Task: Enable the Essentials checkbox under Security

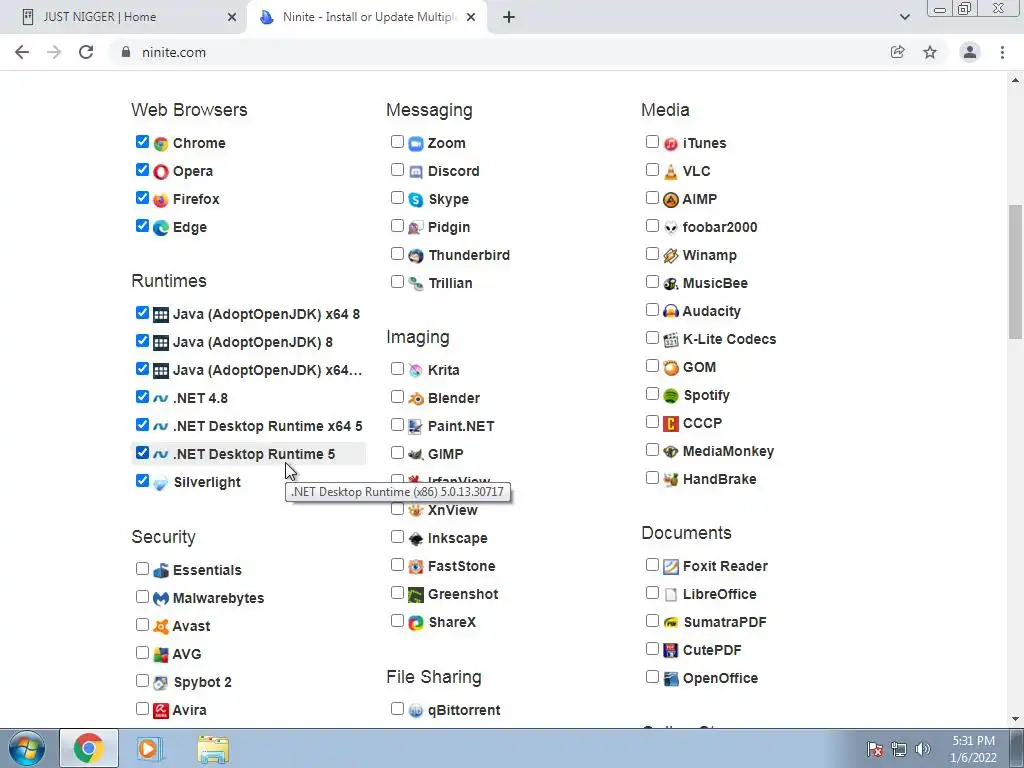Action: pos(142,568)
